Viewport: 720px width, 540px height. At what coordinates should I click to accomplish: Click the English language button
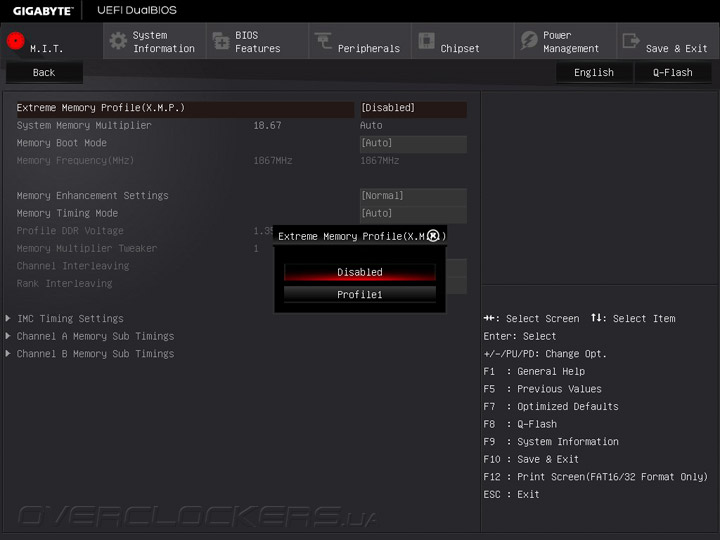[594, 73]
